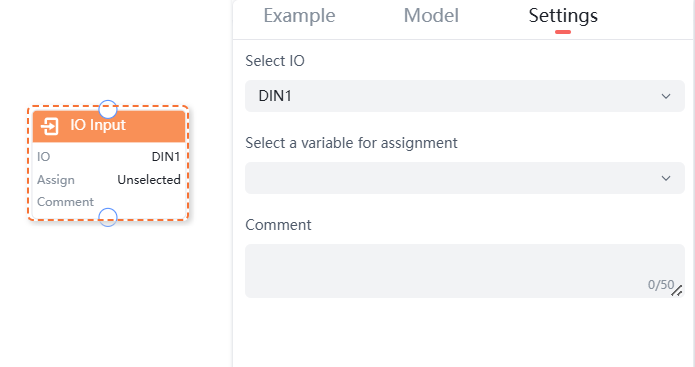Click the Assign label in the node
Viewport: 695px width, 367px height.
pos(56,180)
